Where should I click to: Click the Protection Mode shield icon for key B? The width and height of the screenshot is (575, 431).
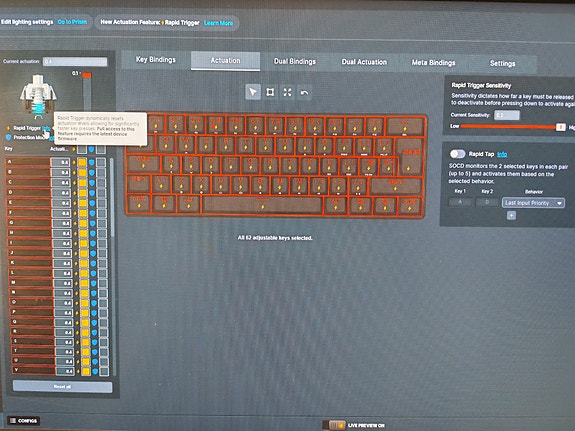click(x=92, y=172)
